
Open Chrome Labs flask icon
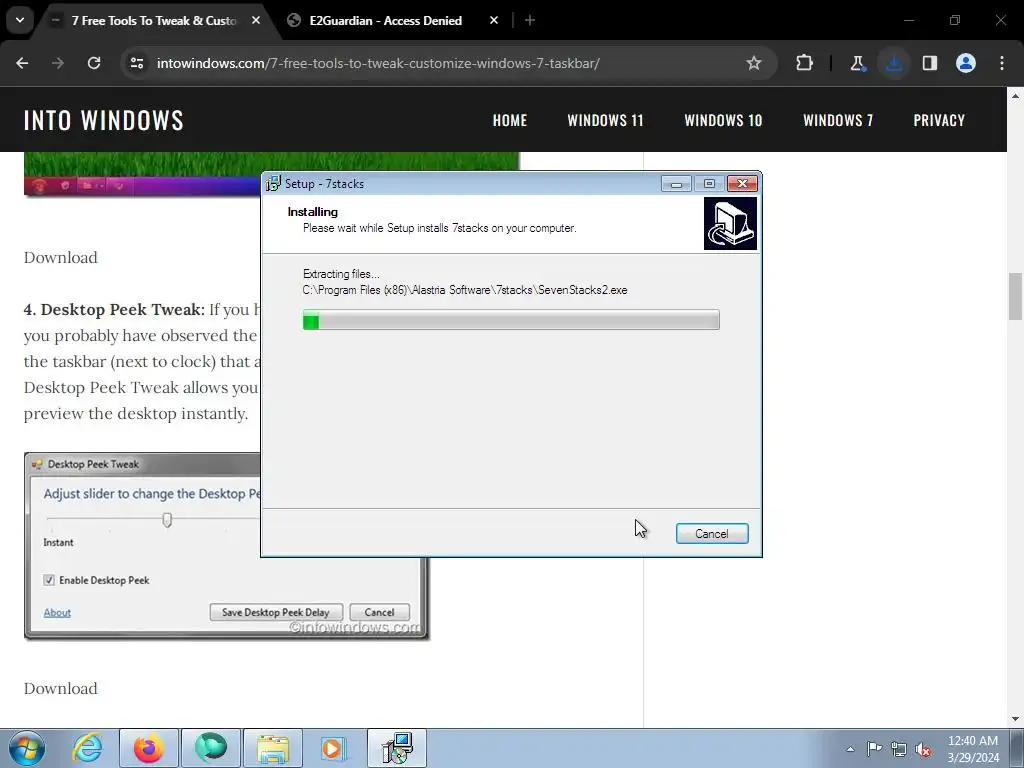857,63
